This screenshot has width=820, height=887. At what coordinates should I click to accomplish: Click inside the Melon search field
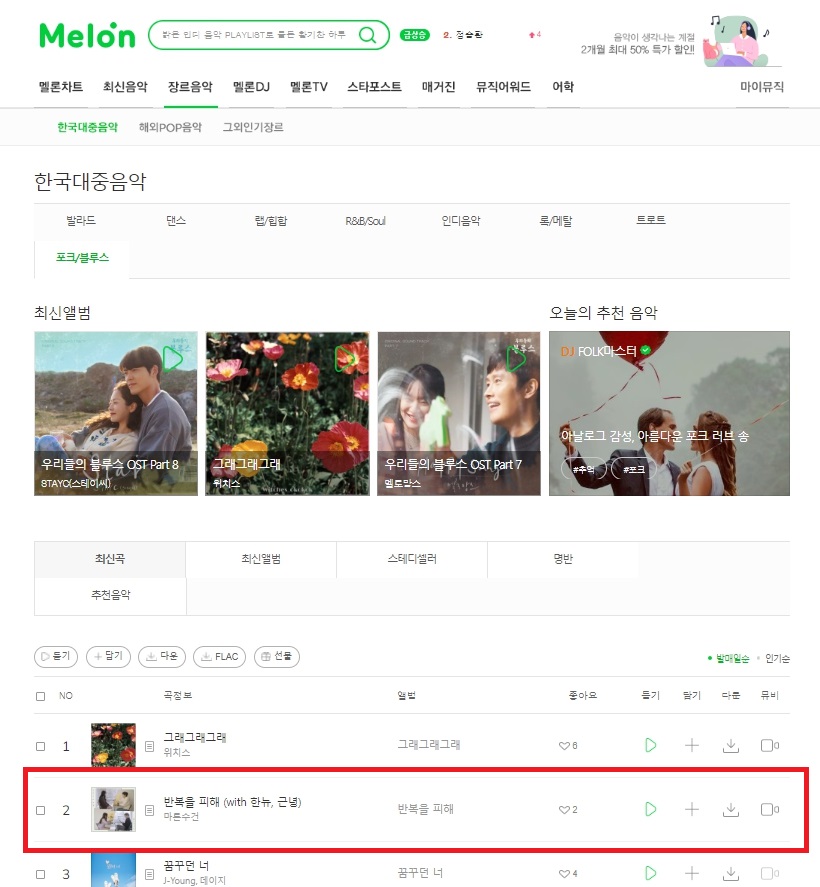point(254,35)
